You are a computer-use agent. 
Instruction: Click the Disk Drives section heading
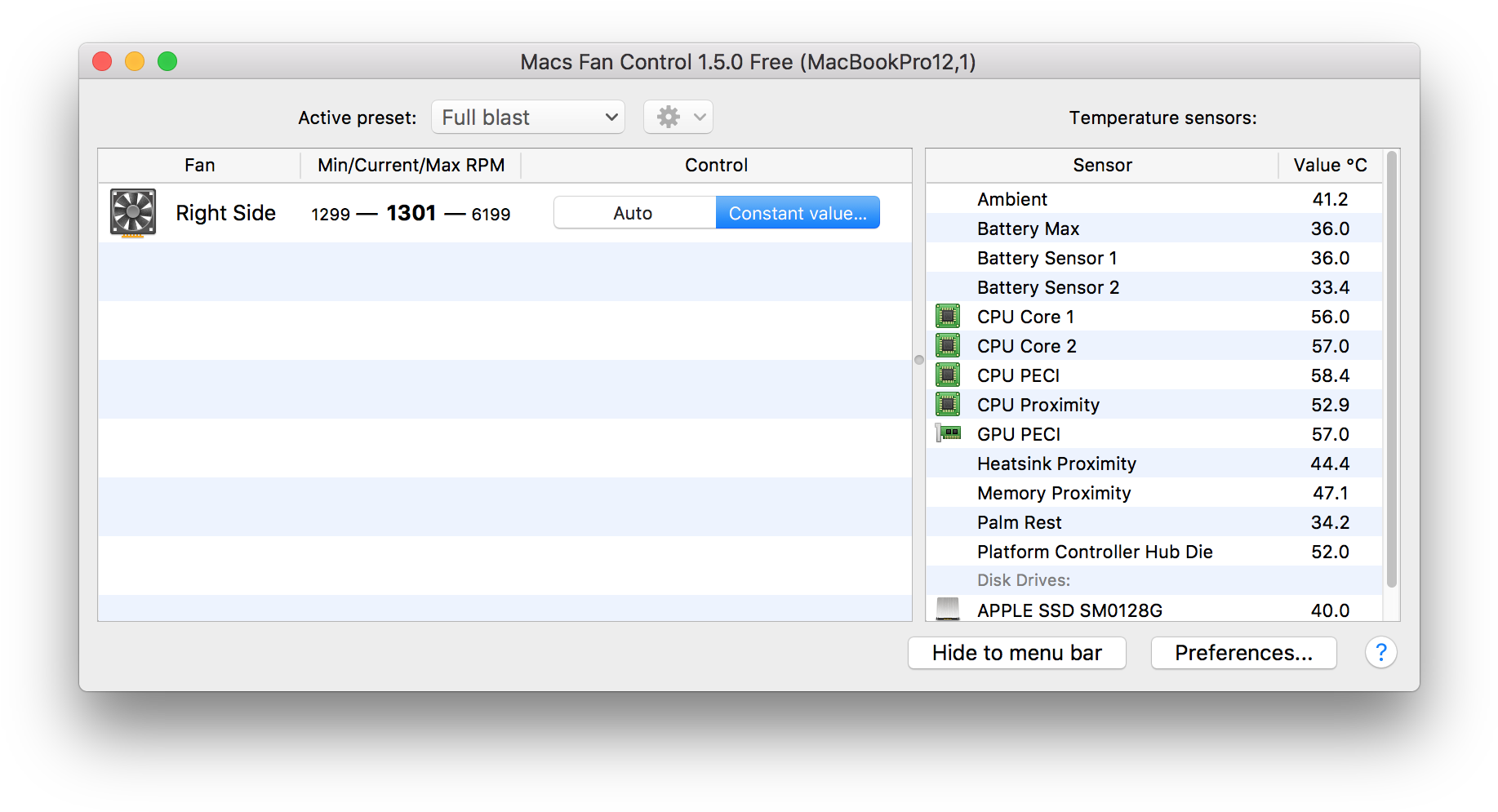tap(1024, 580)
